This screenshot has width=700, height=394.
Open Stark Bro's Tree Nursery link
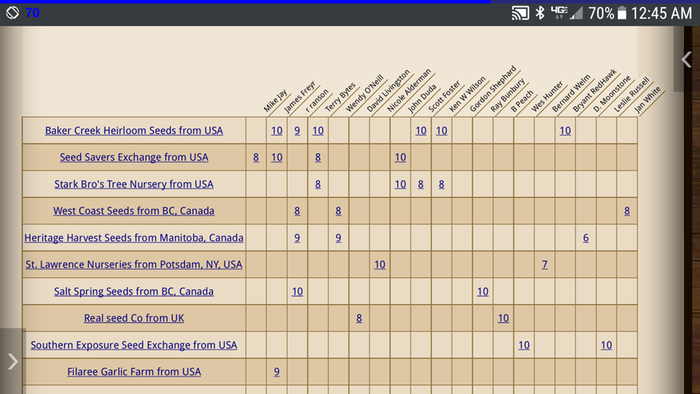(x=134, y=184)
